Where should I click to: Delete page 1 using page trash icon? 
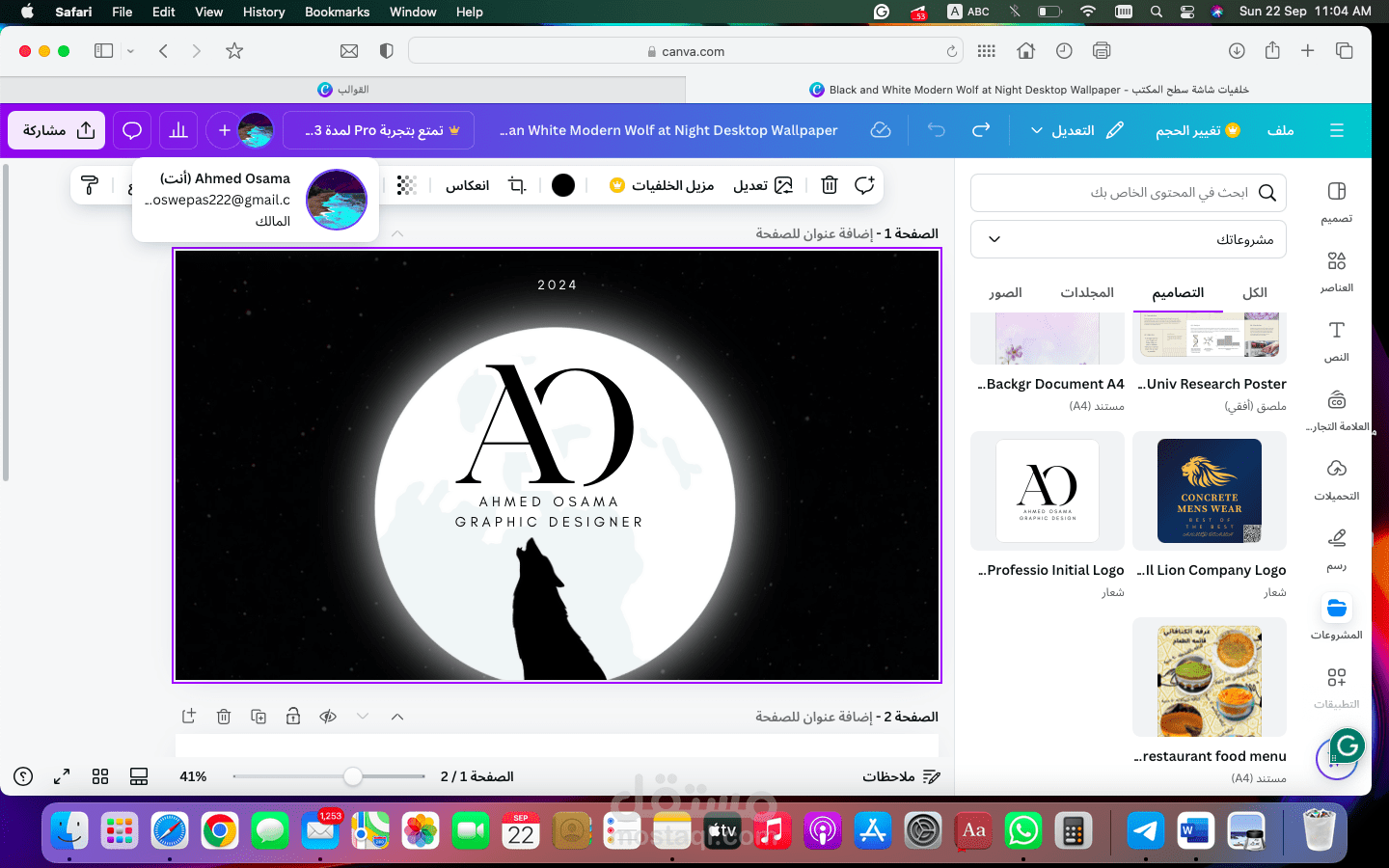(x=224, y=717)
